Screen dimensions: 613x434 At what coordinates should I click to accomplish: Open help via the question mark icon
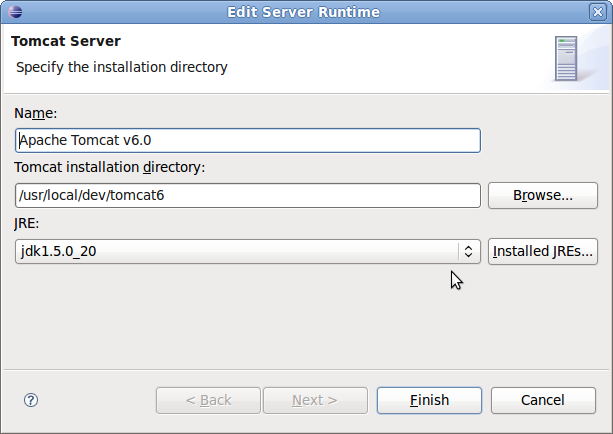(31, 400)
